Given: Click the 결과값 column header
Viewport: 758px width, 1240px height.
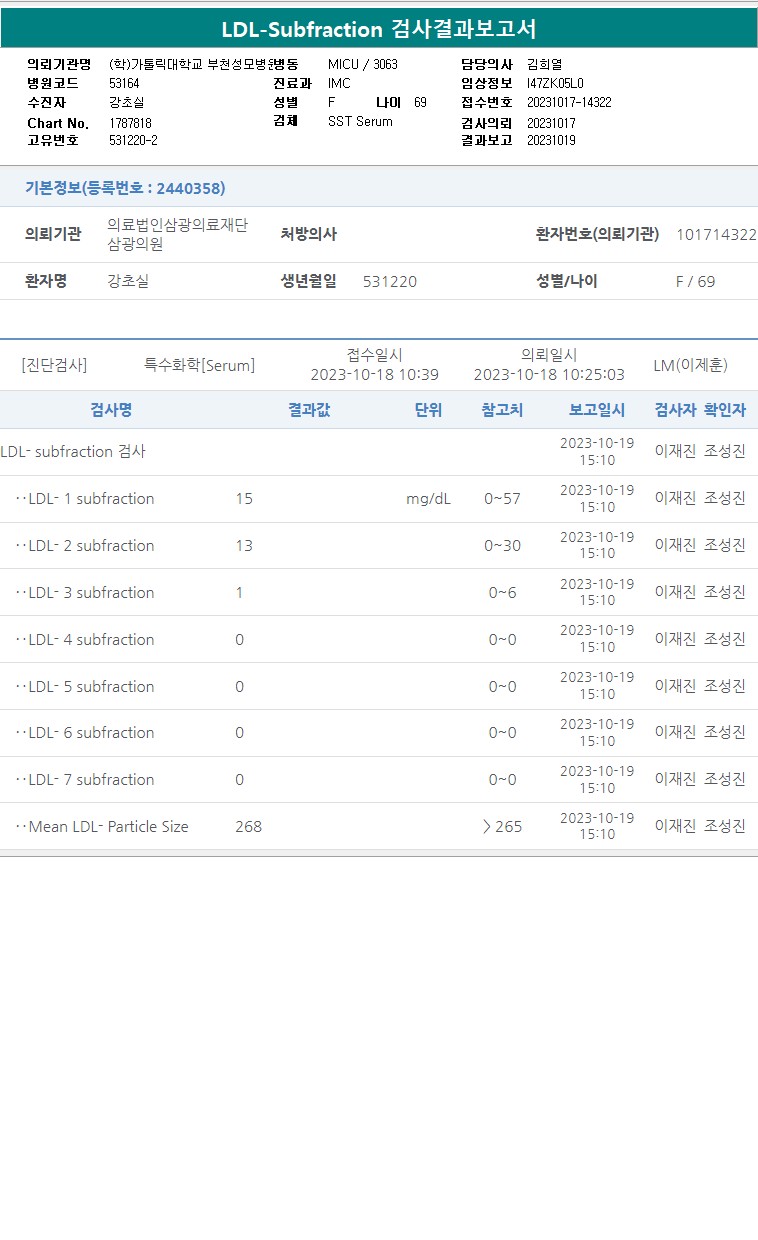Looking at the screenshot, I should (x=309, y=410).
